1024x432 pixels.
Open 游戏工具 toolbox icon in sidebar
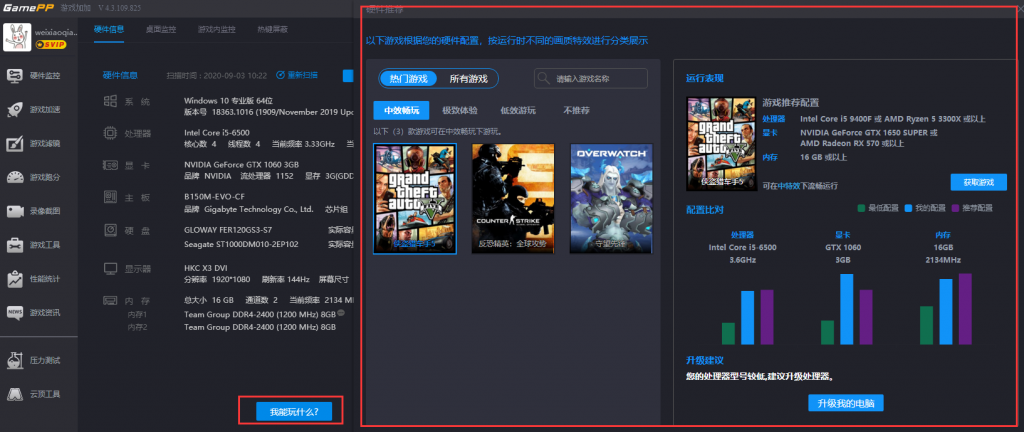[15, 245]
